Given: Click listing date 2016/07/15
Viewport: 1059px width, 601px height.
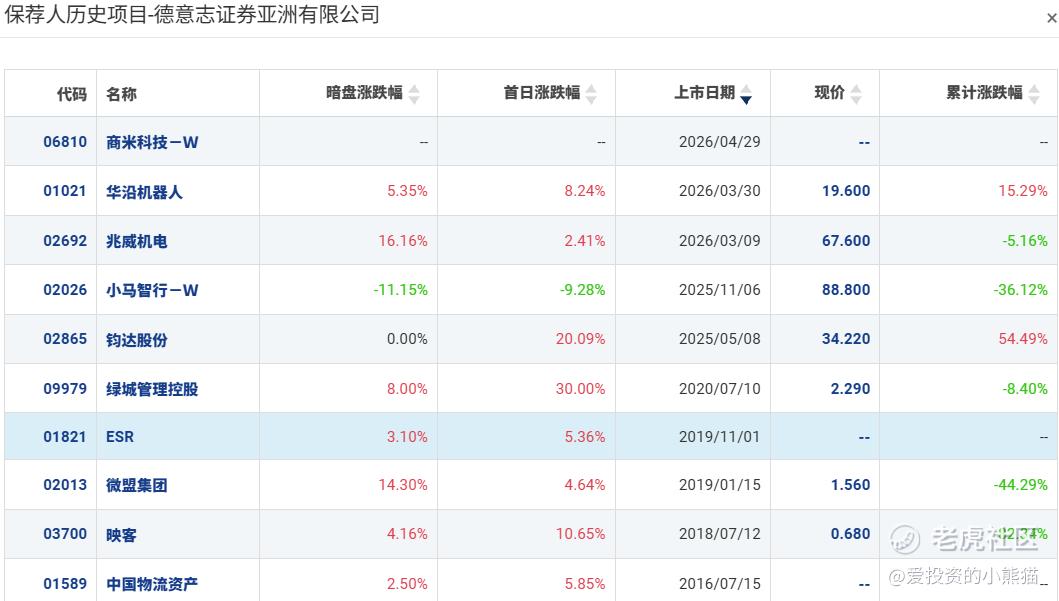Looking at the screenshot, I should (719, 583).
